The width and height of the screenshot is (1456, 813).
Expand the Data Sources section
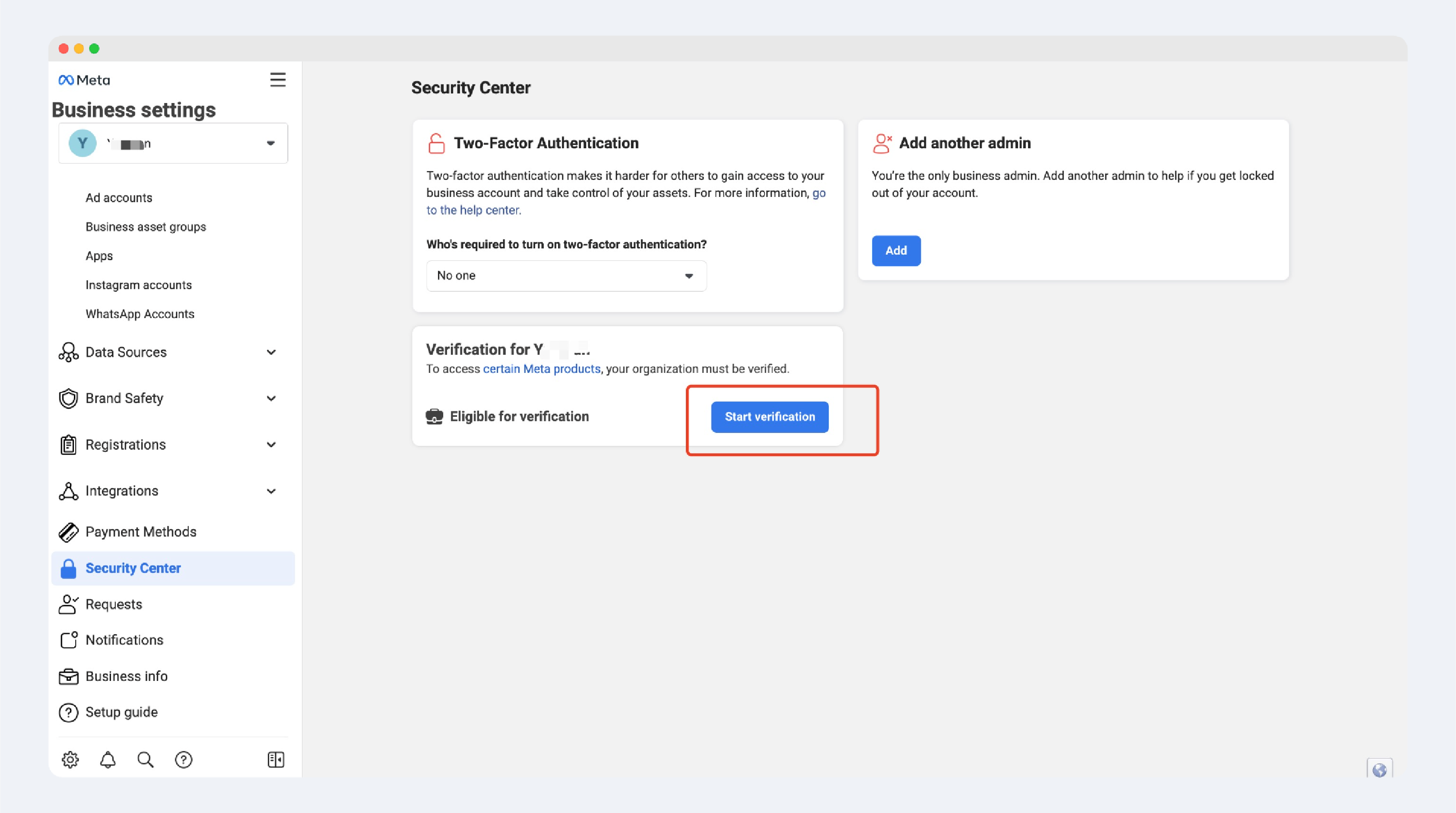click(271, 352)
